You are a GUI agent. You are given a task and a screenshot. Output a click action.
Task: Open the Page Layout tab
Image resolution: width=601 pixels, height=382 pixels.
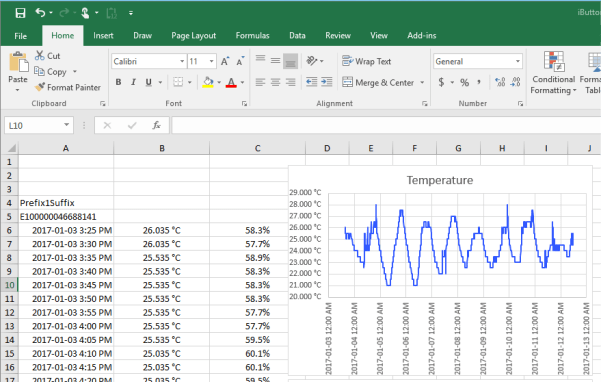[x=194, y=36]
